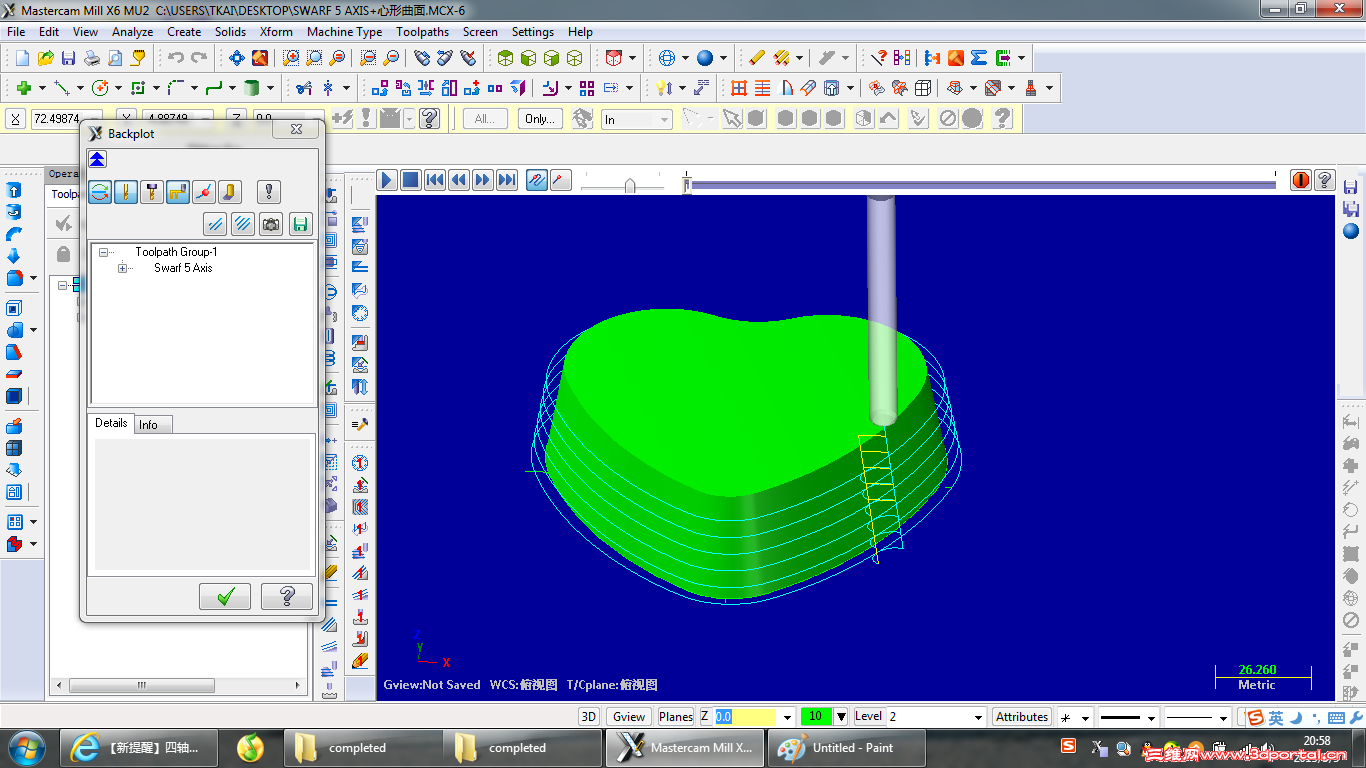Click the Trim scissors icon

(303, 88)
